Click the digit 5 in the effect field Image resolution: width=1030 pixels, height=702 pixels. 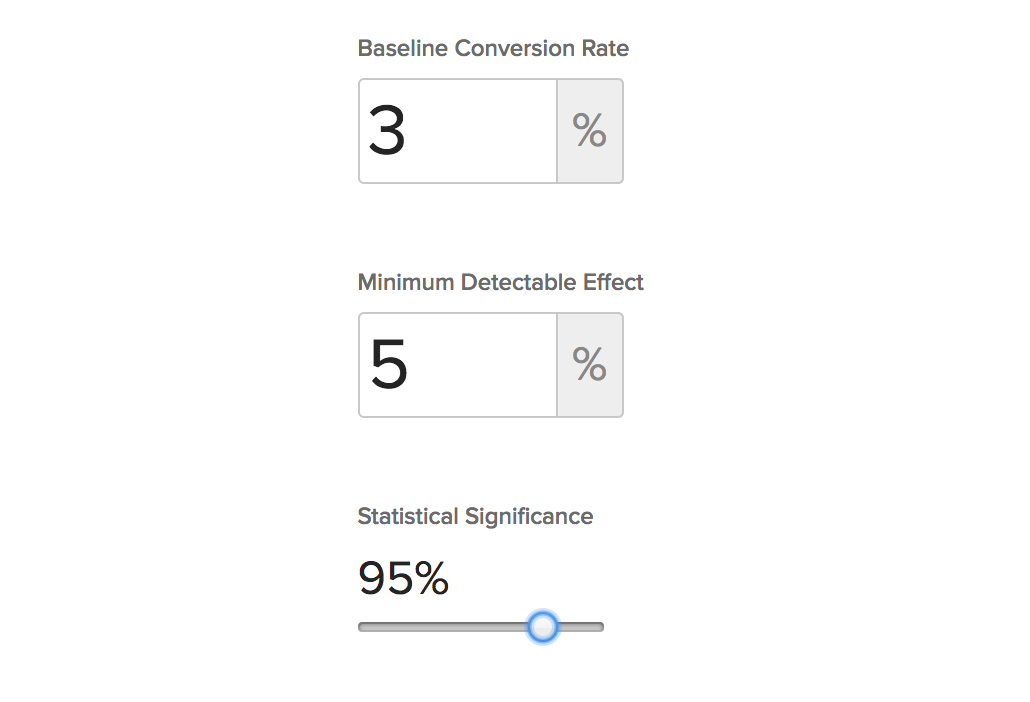[x=388, y=365]
